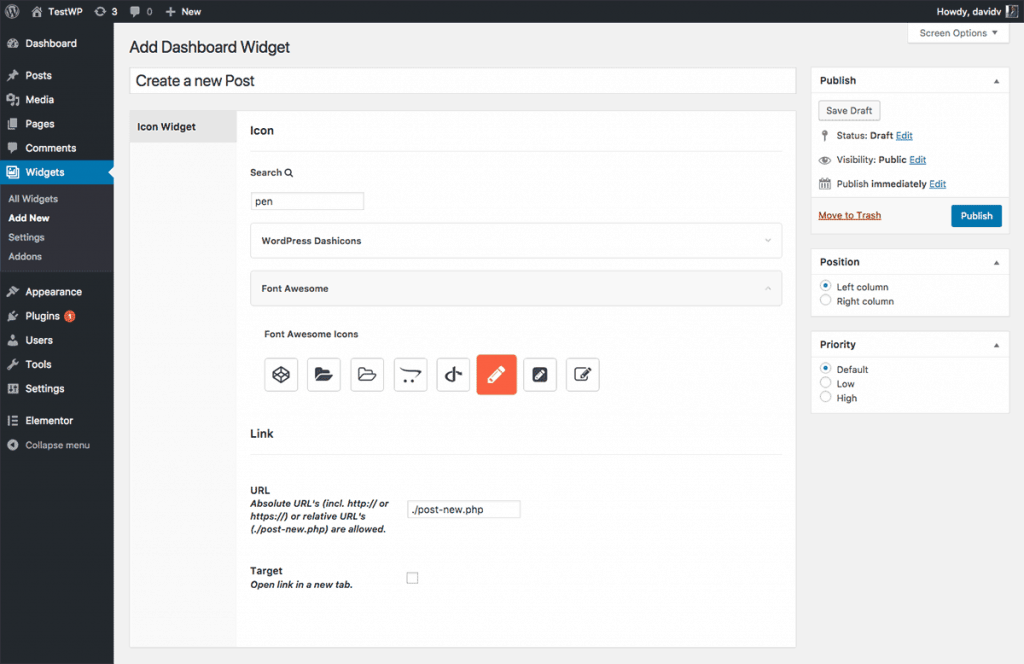The height and width of the screenshot is (664, 1024).
Task: Choose the 3D cube icon
Action: coord(281,374)
